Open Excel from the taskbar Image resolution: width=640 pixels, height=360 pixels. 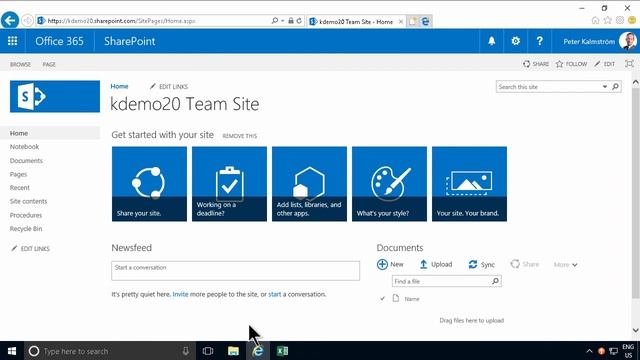coord(282,351)
